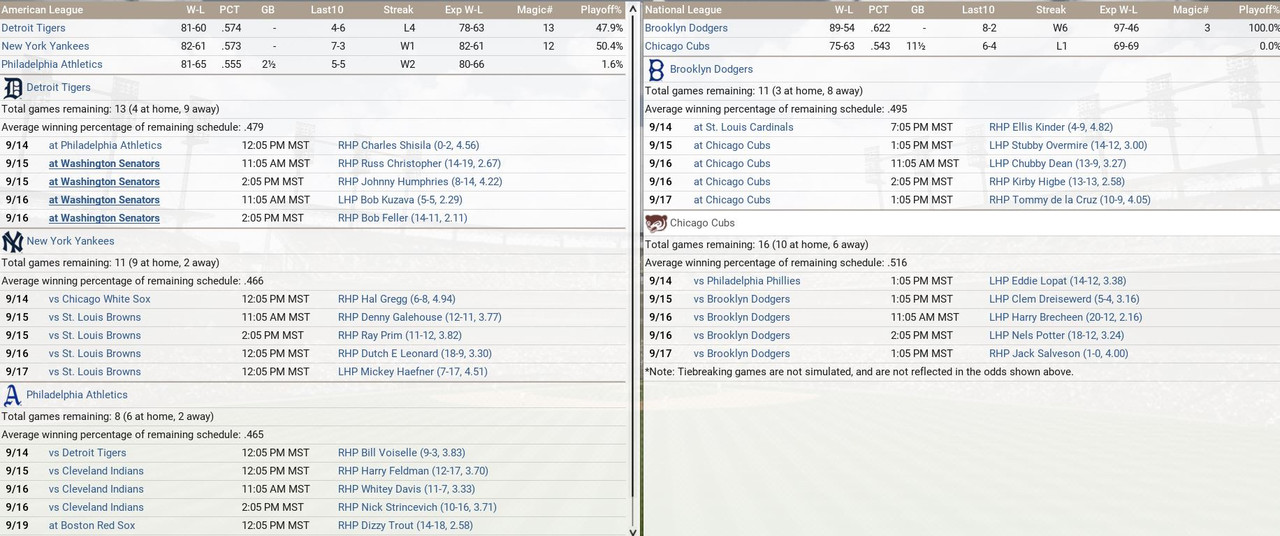Viewport: 1280px width, 536px height.
Task: Open vs Detroit Tigers 9/14 game
Action: click(88, 453)
